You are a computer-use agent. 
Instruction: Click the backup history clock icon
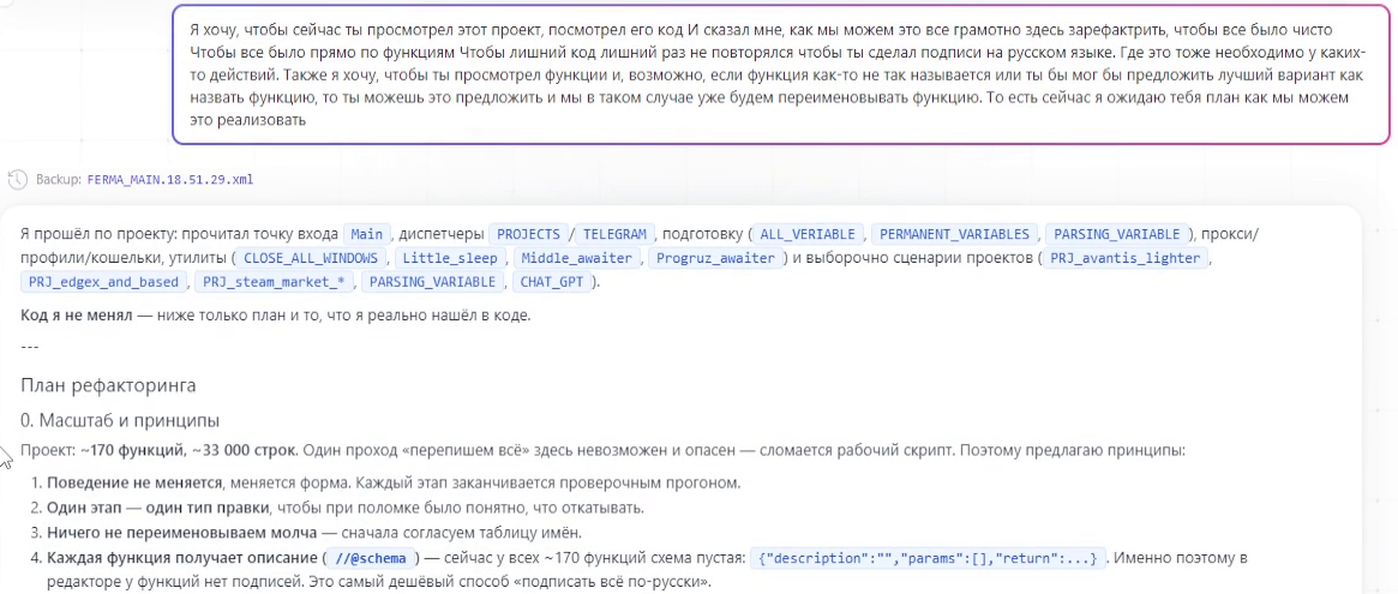click(x=17, y=180)
